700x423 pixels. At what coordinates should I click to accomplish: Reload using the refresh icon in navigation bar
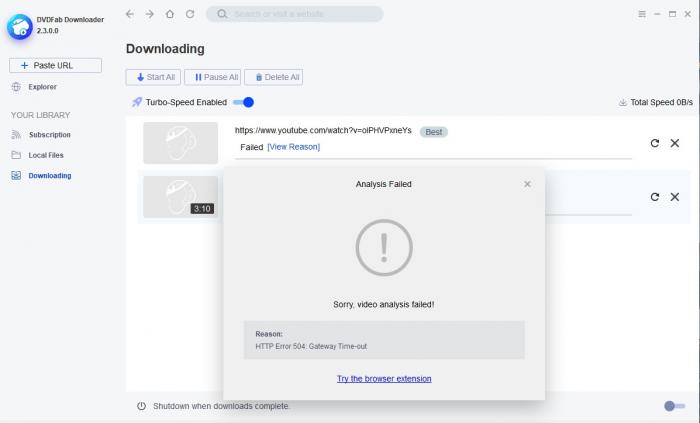(x=190, y=14)
